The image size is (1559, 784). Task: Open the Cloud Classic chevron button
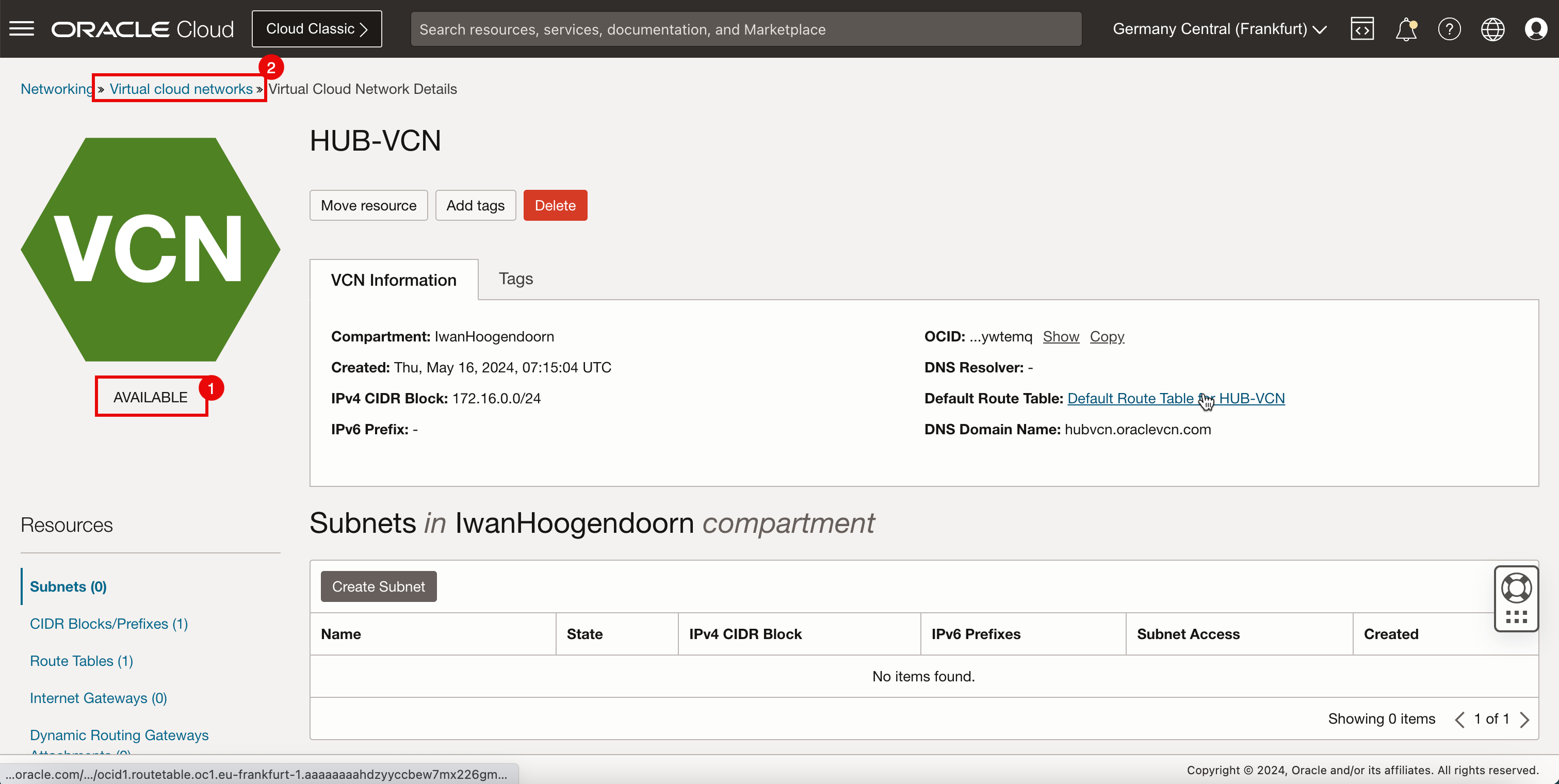pos(317,29)
